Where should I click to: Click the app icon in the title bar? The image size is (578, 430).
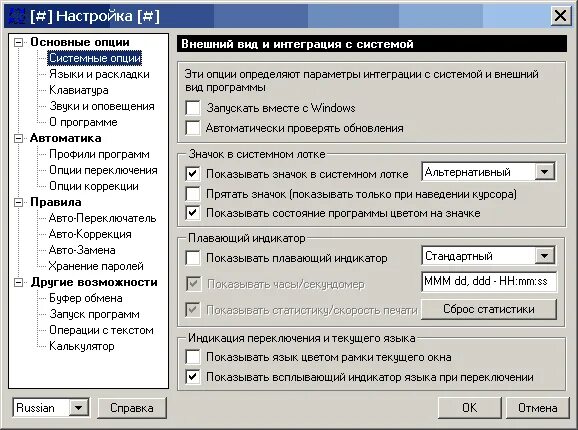17,16
